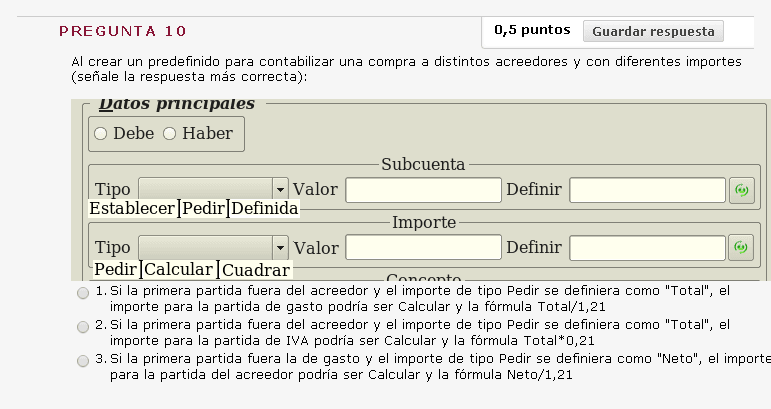771x409 pixels.
Task: Click the Pedir label under Importe
Action: click(115, 270)
